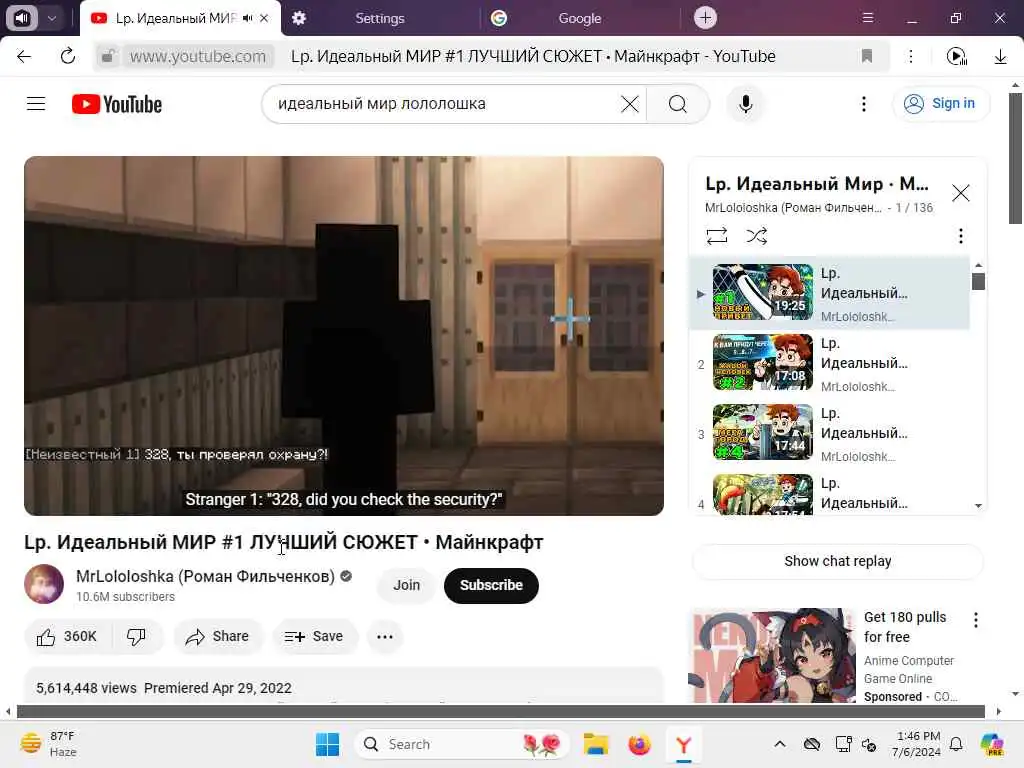This screenshot has width=1024, height=768.
Task: Switch to the Settings tab
Action: coord(379,18)
